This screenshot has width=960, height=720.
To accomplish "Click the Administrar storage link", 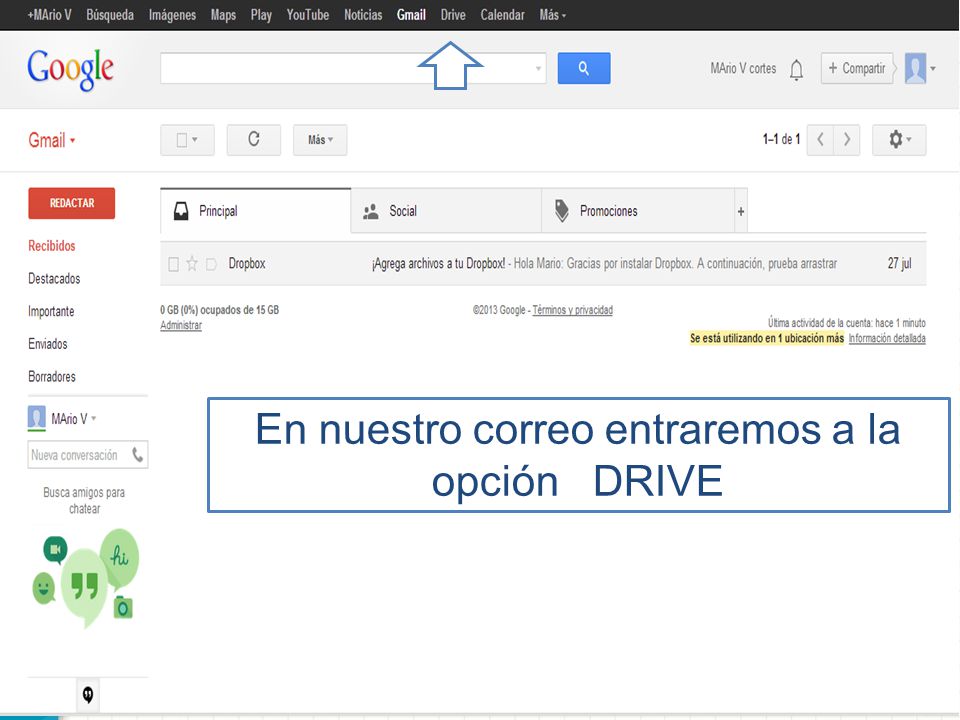I will (x=181, y=325).
